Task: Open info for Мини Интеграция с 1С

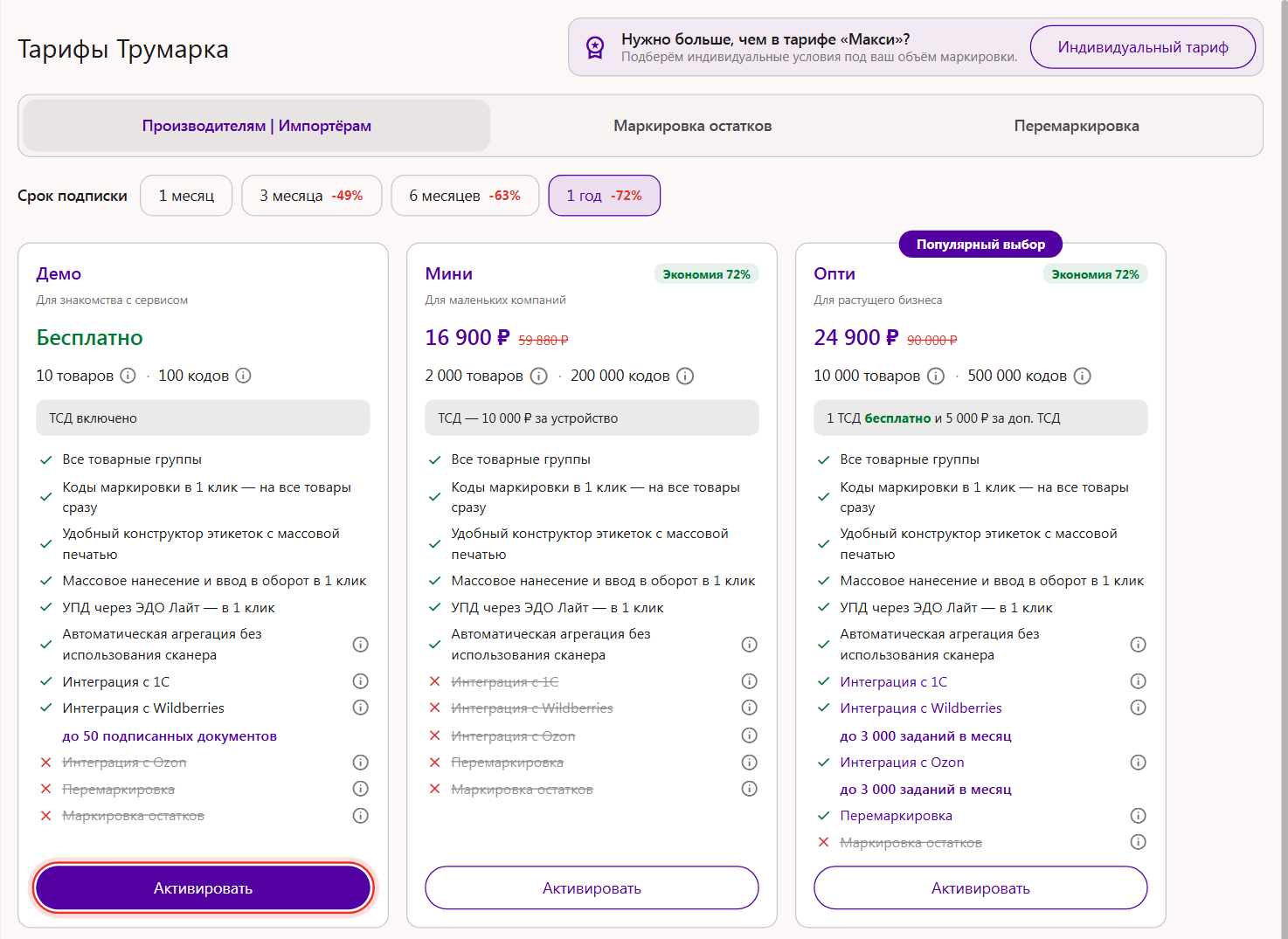Action: pyautogui.click(x=749, y=681)
